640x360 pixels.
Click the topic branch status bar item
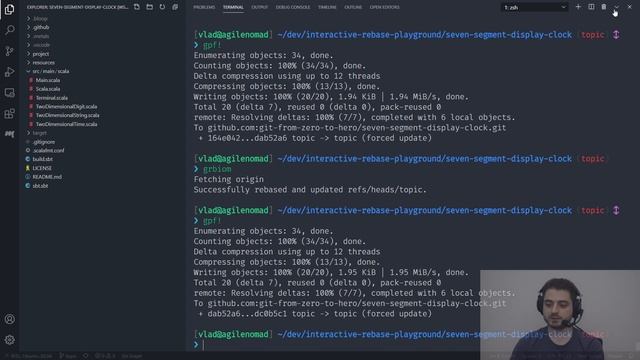coord(68,356)
